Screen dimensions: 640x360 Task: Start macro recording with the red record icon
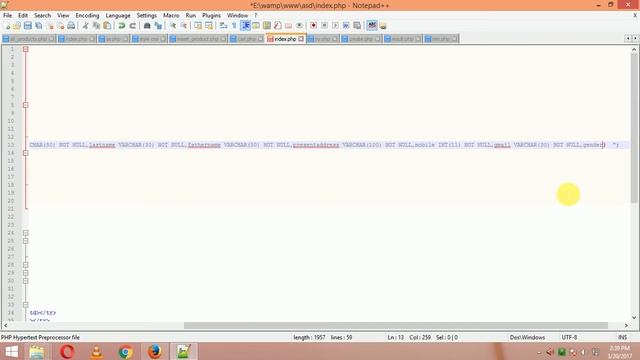313,26
